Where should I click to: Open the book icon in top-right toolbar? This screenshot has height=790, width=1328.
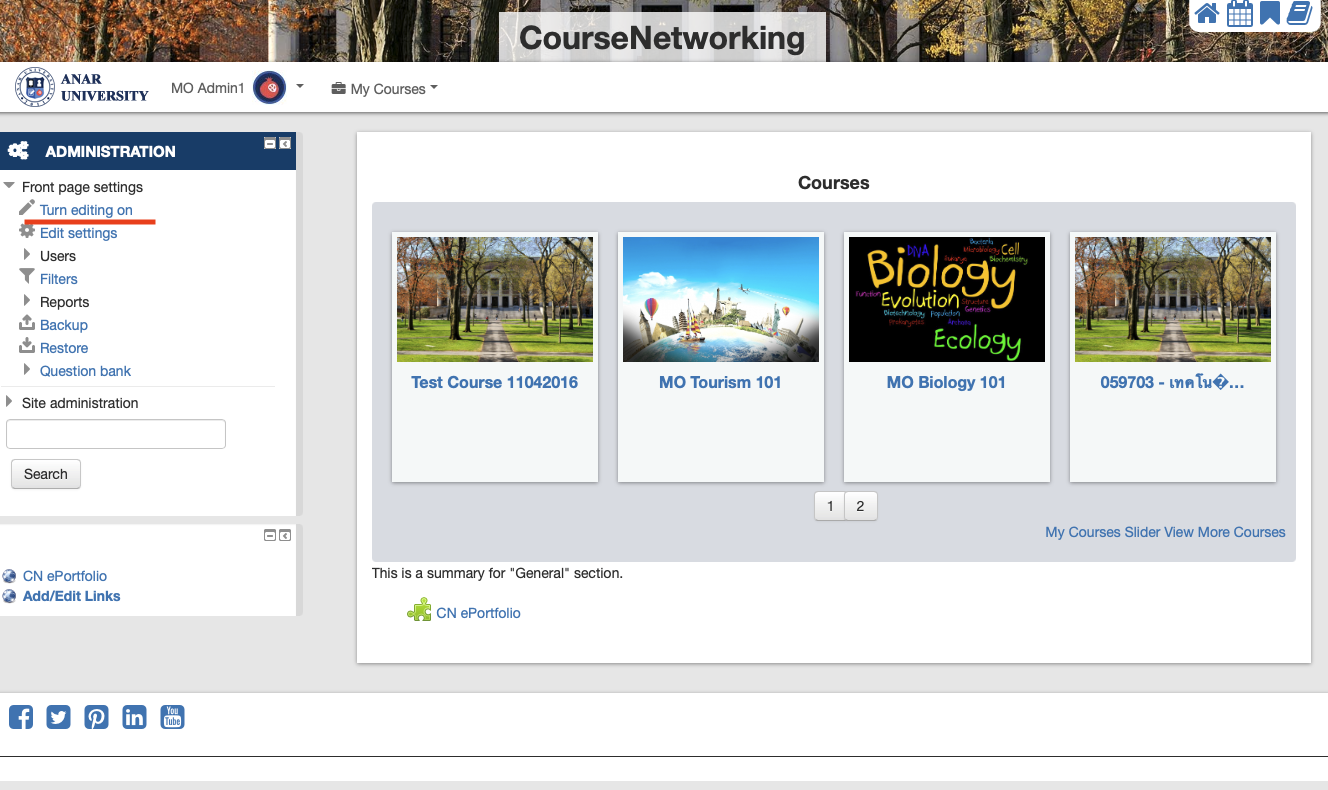click(x=1299, y=14)
